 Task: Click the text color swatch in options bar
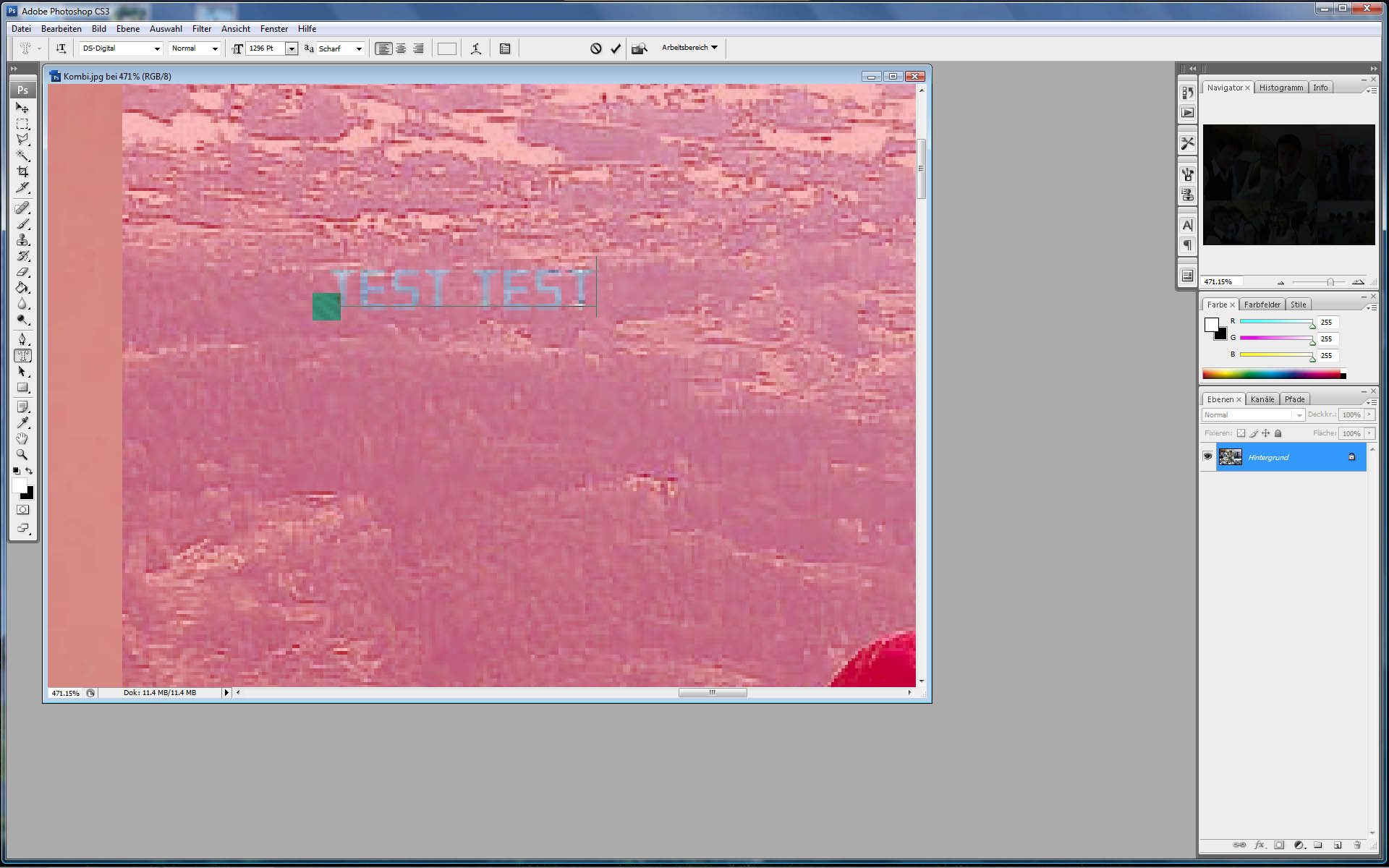click(446, 48)
